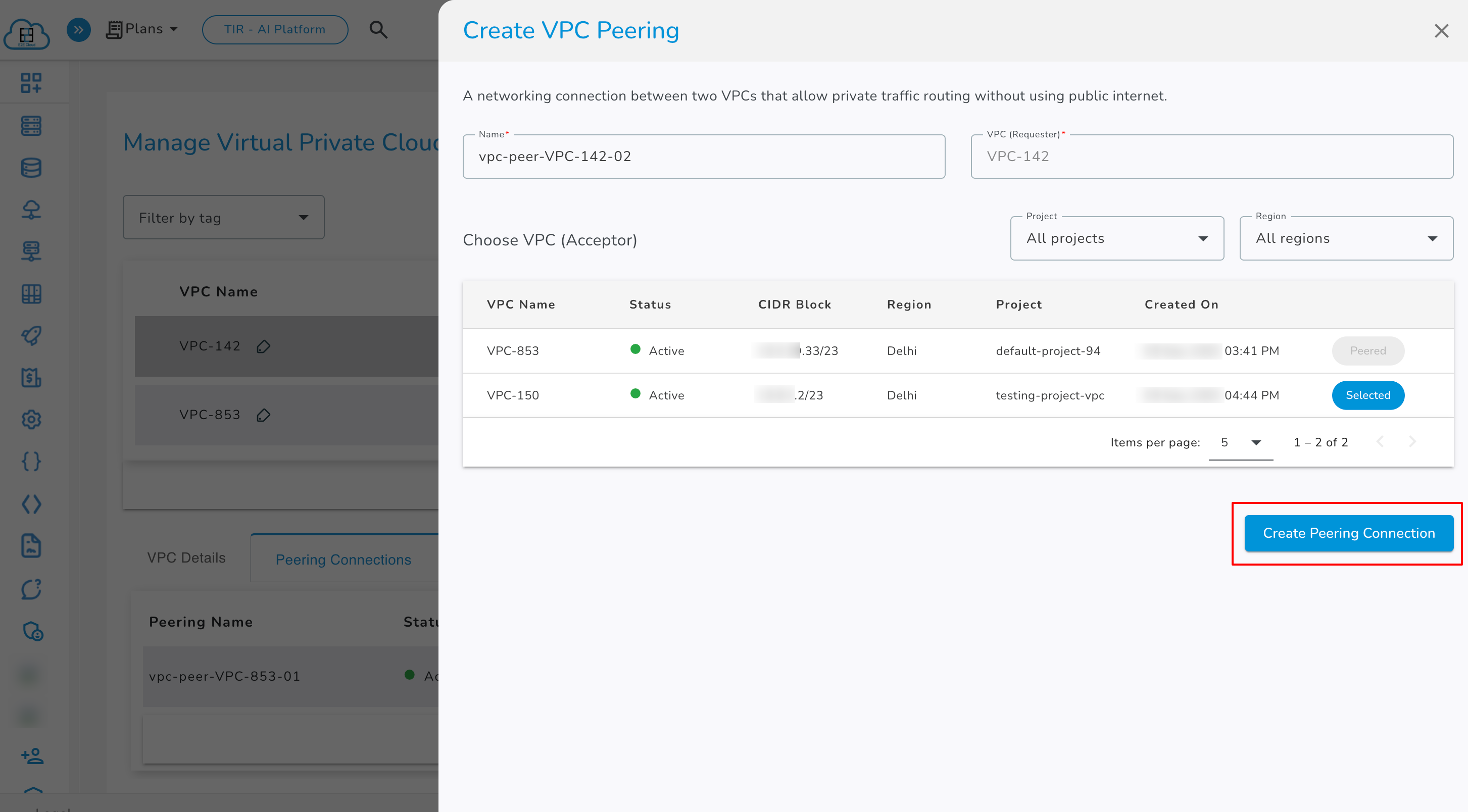Open the API code braces sidebar icon
This screenshot has height=812, width=1468.
pyautogui.click(x=31, y=462)
